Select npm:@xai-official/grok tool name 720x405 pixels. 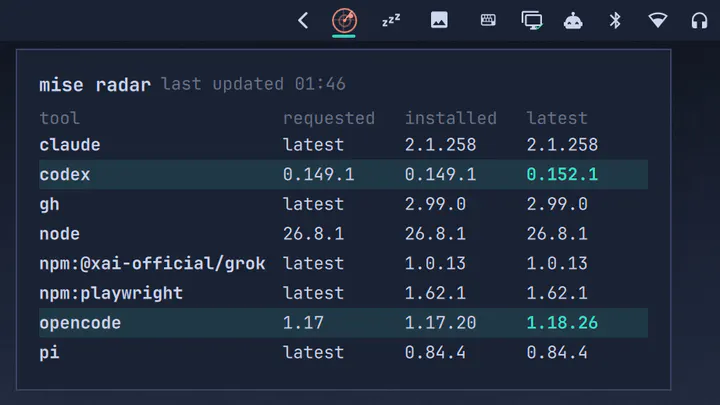(x=152, y=264)
